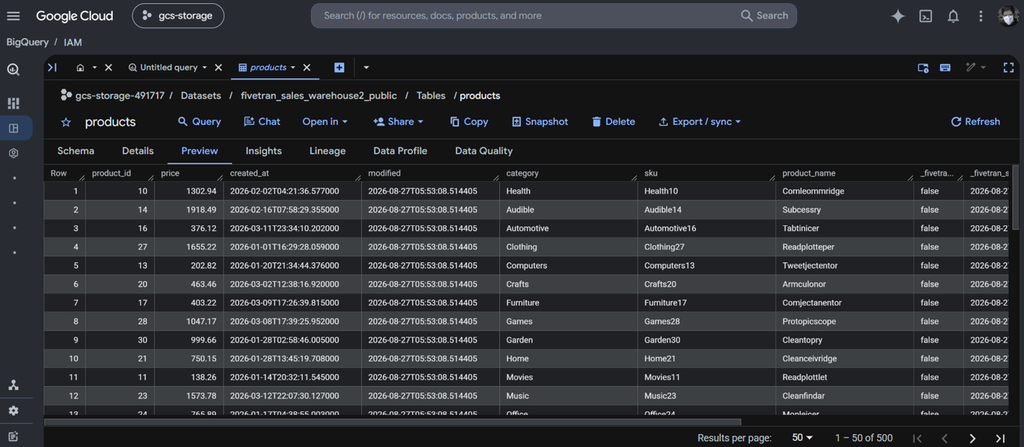Image resolution: width=1024 pixels, height=447 pixels.
Task: Open the home tab dropdown arrow
Action: 94,67
